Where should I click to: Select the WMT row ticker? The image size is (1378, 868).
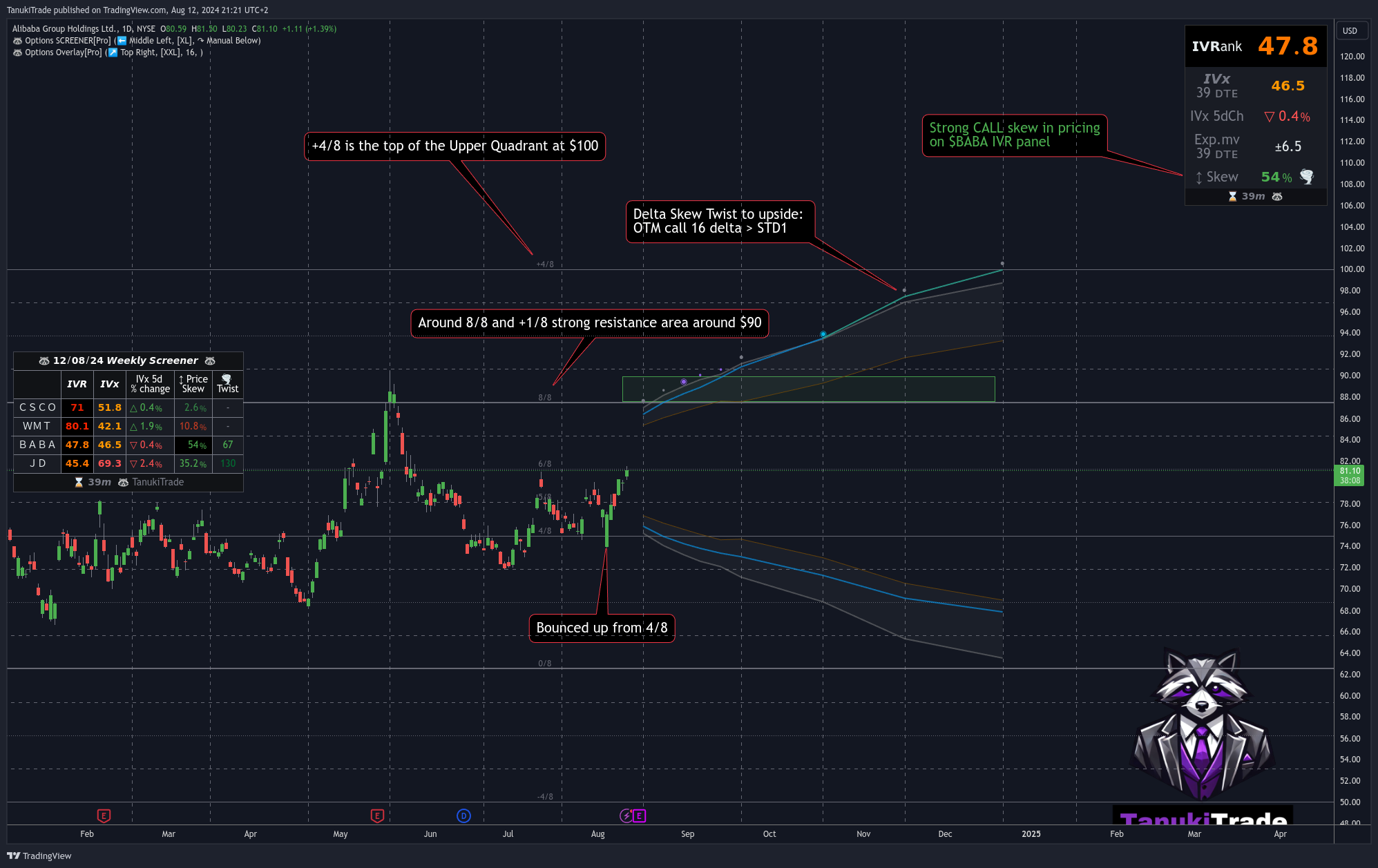[37, 426]
